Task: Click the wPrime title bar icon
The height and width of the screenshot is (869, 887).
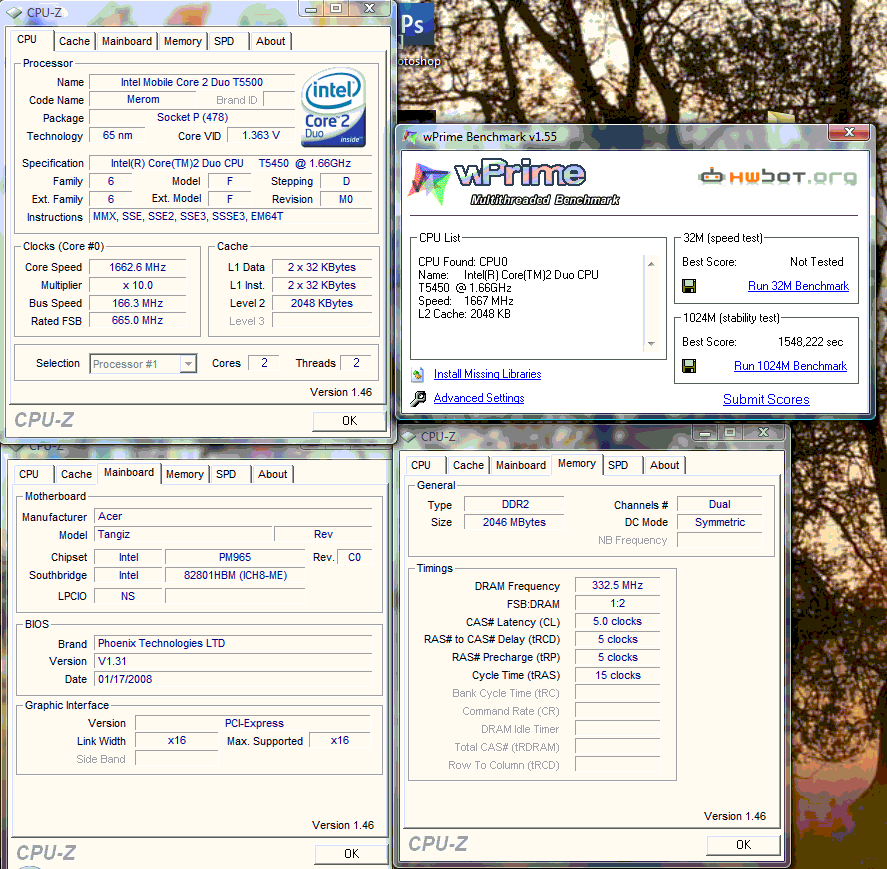Action: (410, 136)
